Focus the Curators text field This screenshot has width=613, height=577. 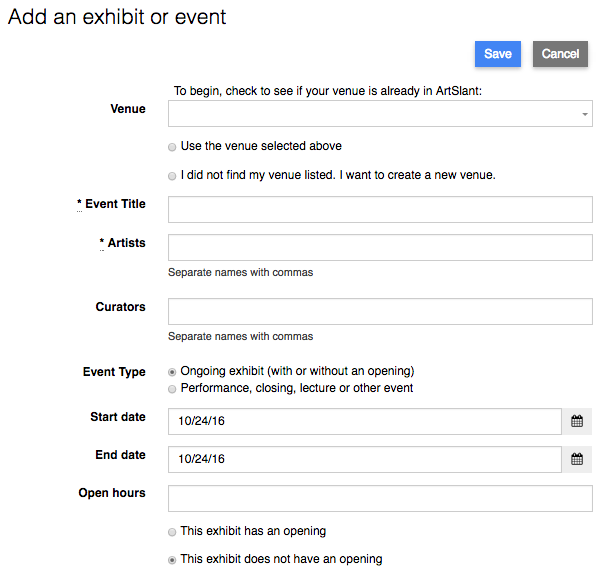coord(380,312)
